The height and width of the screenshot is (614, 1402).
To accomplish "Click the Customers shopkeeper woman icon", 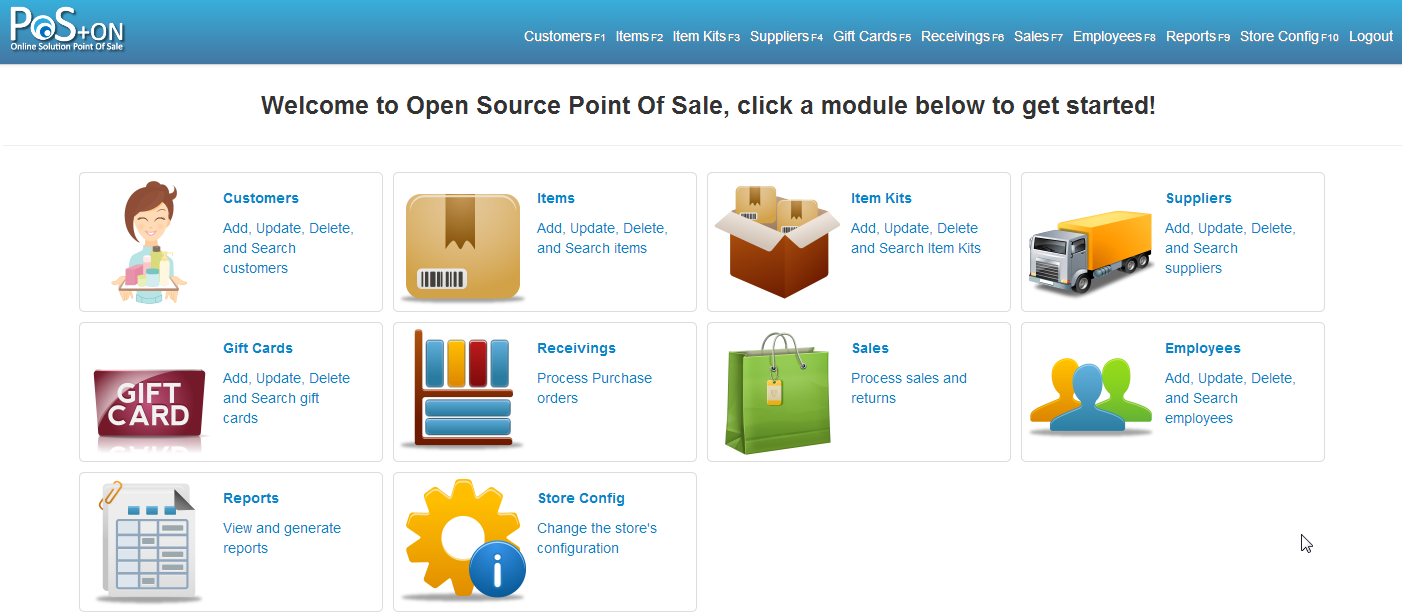I will (149, 242).
